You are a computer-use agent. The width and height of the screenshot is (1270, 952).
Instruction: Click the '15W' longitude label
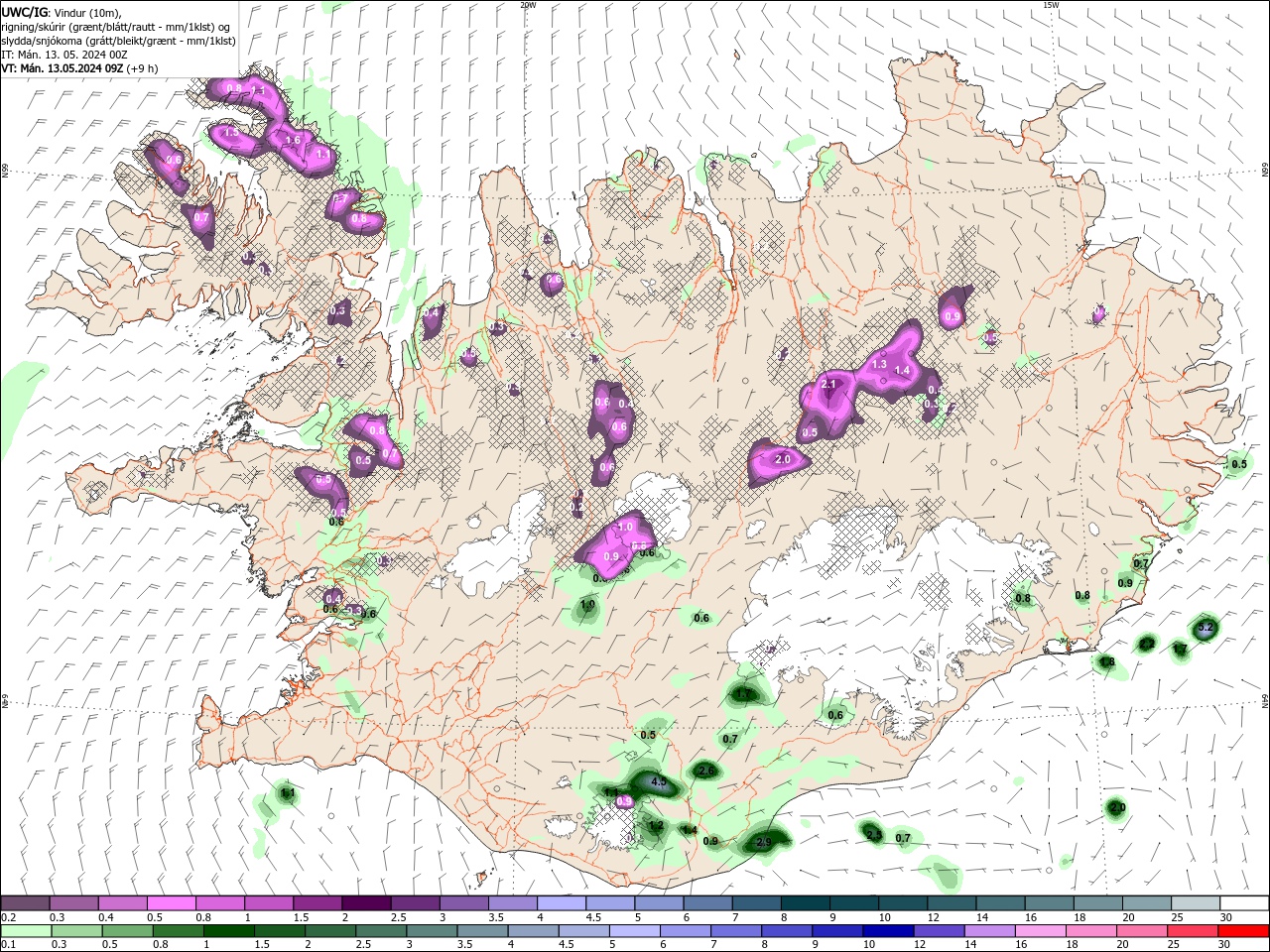1051,5
